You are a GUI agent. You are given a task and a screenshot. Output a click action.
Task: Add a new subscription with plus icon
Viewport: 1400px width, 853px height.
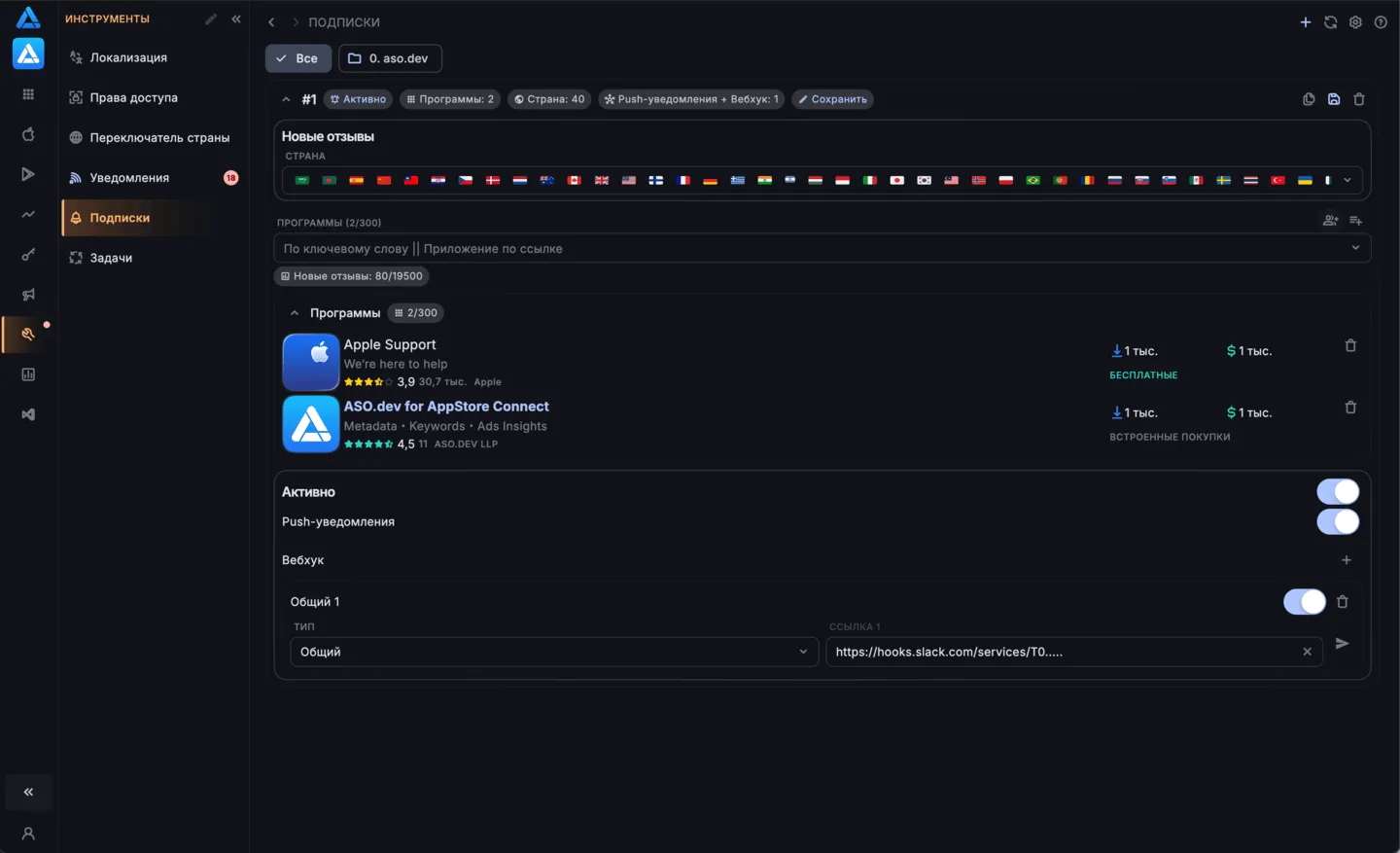pos(1306,22)
